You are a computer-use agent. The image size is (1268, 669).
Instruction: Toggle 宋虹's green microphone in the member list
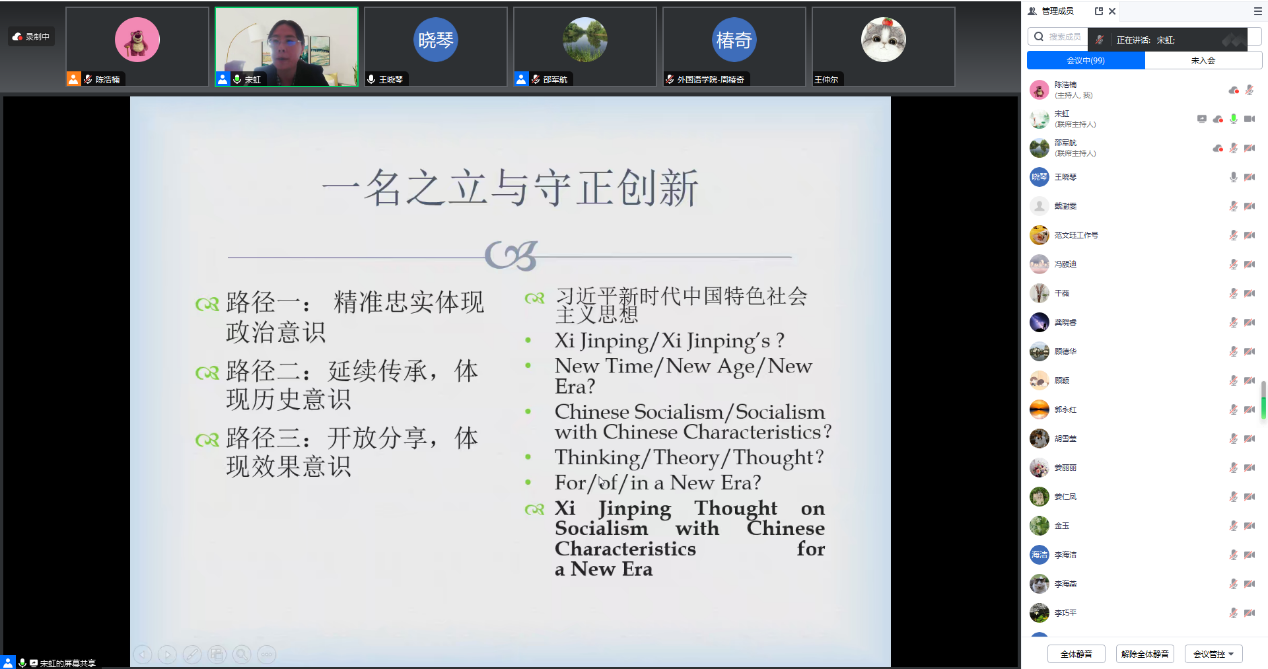pyautogui.click(x=1233, y=119)
